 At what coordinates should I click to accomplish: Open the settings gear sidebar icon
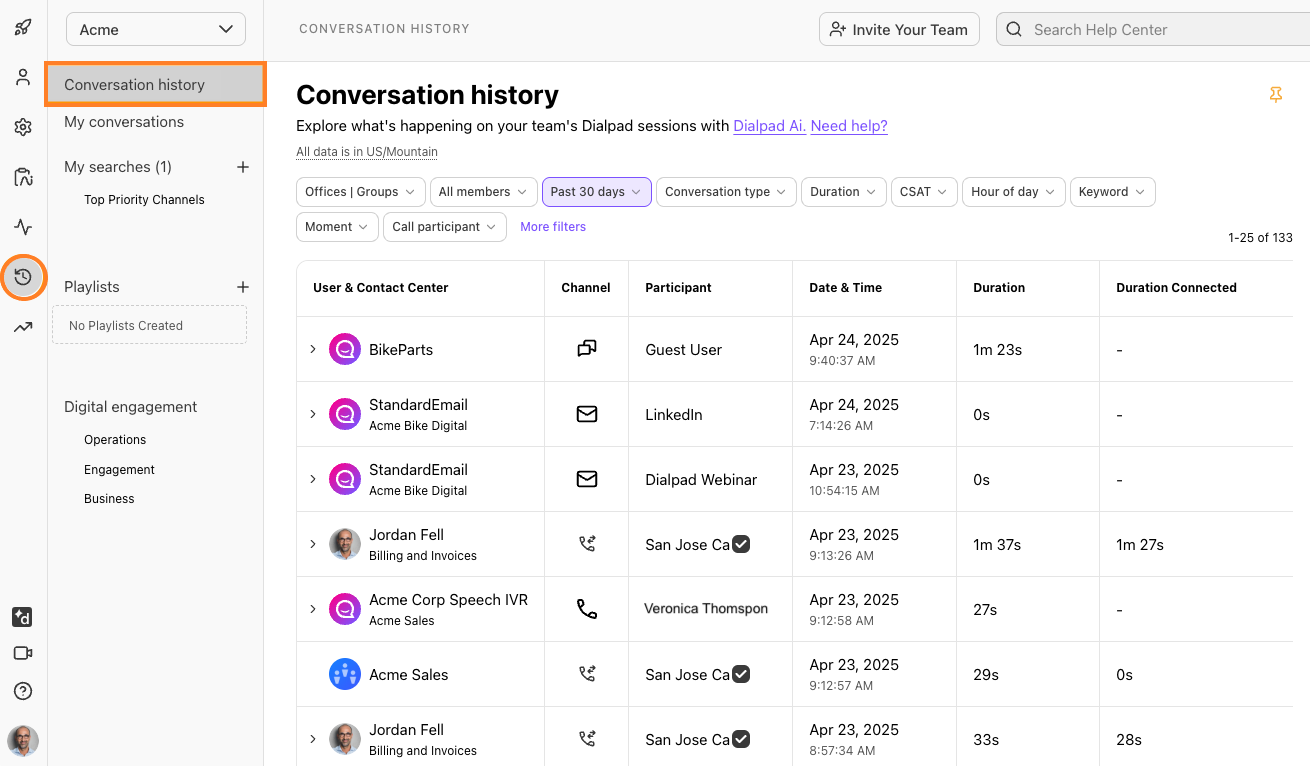pyautogui.click(x=23, y=127)
